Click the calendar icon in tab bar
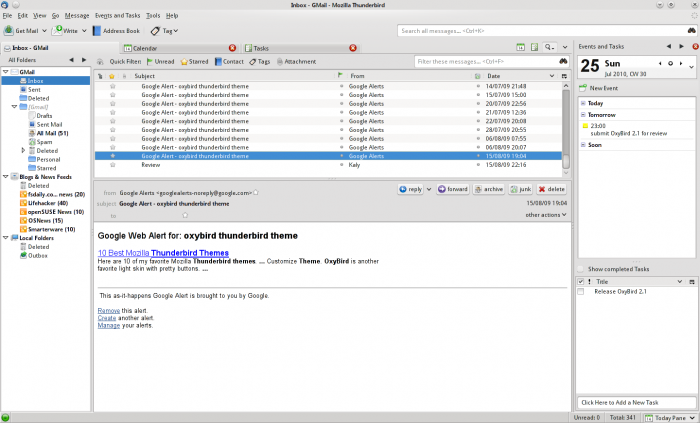 [521, 47]
